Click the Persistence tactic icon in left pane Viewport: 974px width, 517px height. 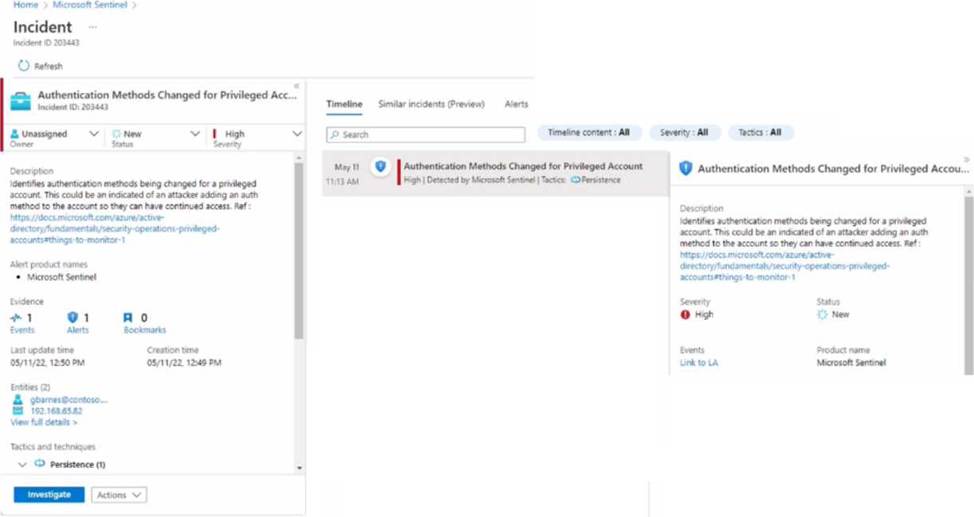point(40,464)
